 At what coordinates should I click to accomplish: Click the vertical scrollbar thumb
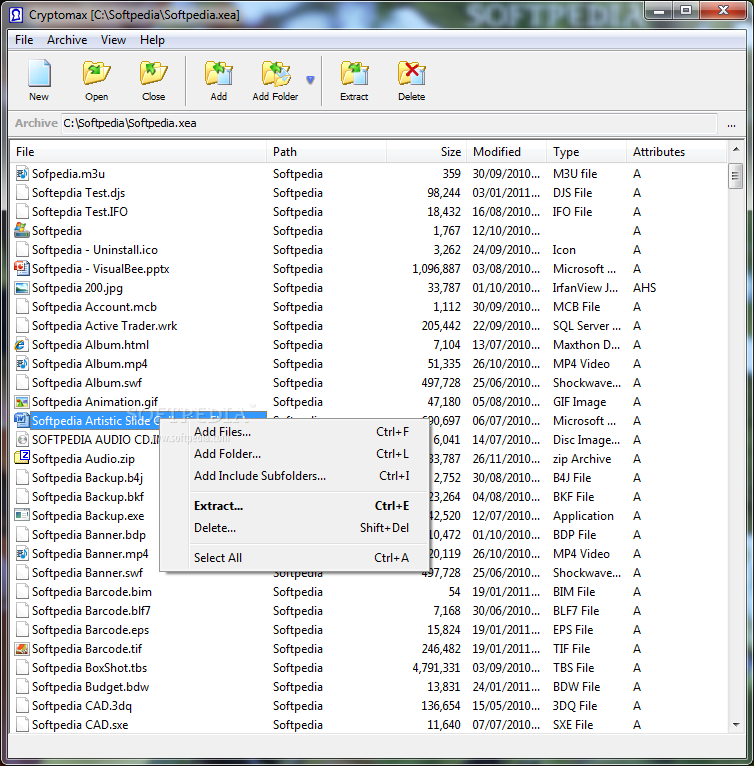(735, 176)
